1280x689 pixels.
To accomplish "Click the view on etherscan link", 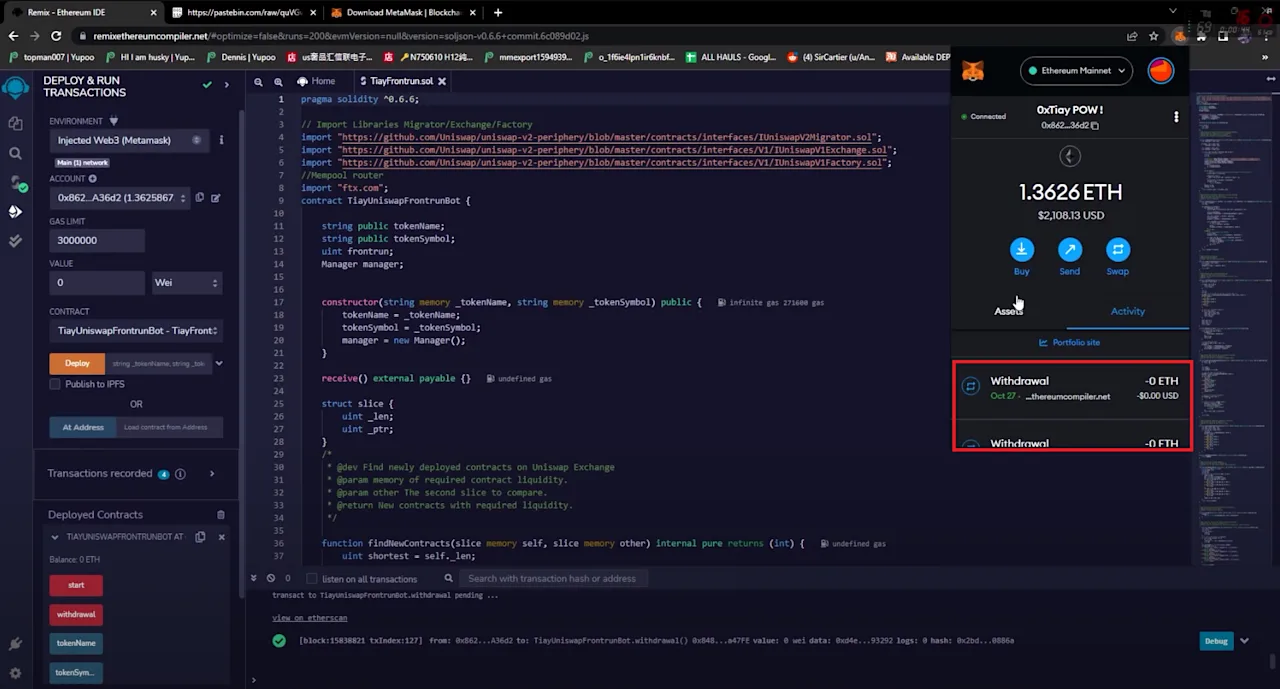I will coord(310,618).
